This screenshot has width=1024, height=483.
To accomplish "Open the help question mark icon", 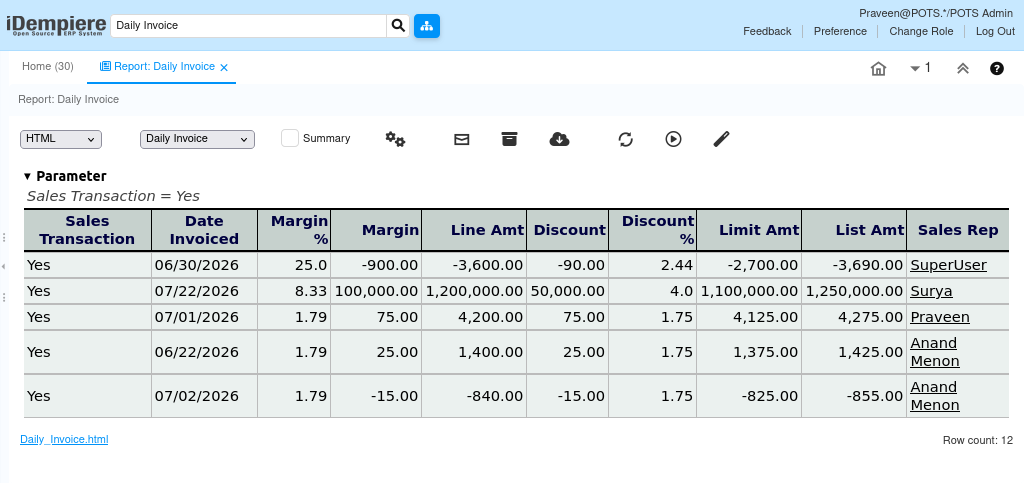I will (x=997, y=69).
